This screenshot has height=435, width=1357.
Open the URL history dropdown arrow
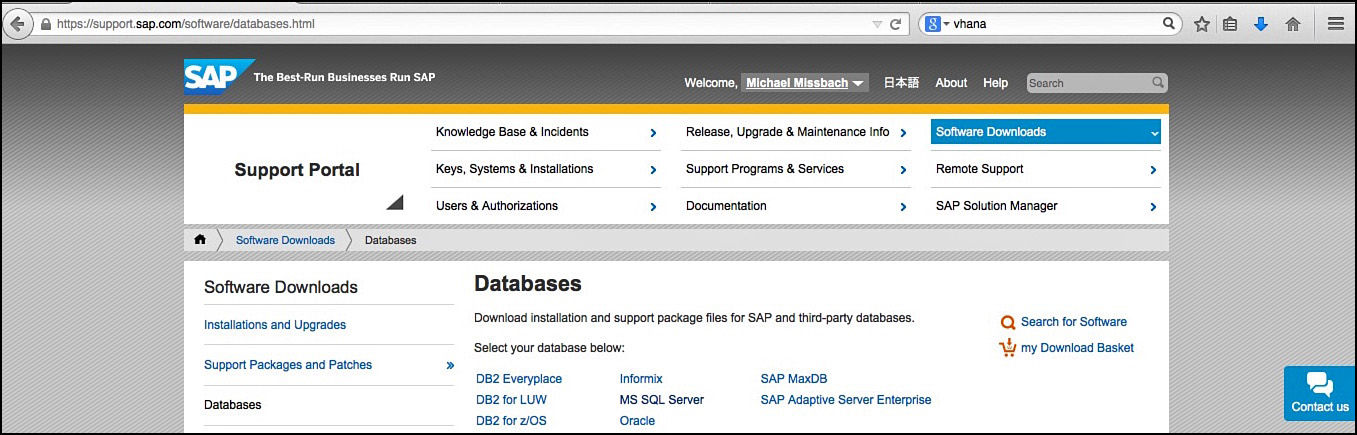pos(877,24)
